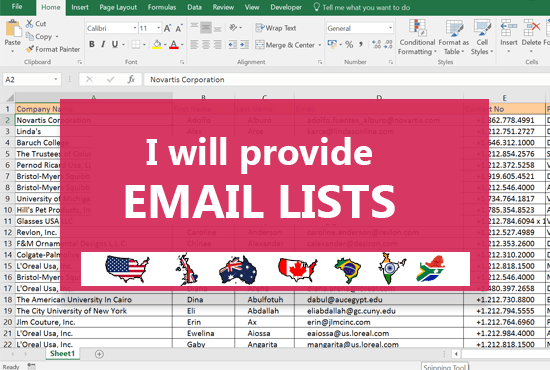Image resolution: width=550 pixels, height=370 pixels.
Task: Click Decrease Indent icon
Action: click(x=233, y=45)
